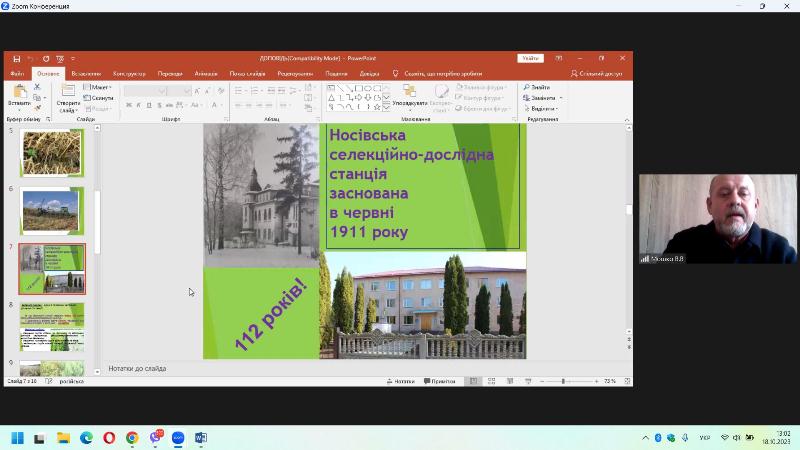Switch to Normal view in status bar

click(473, 381)
